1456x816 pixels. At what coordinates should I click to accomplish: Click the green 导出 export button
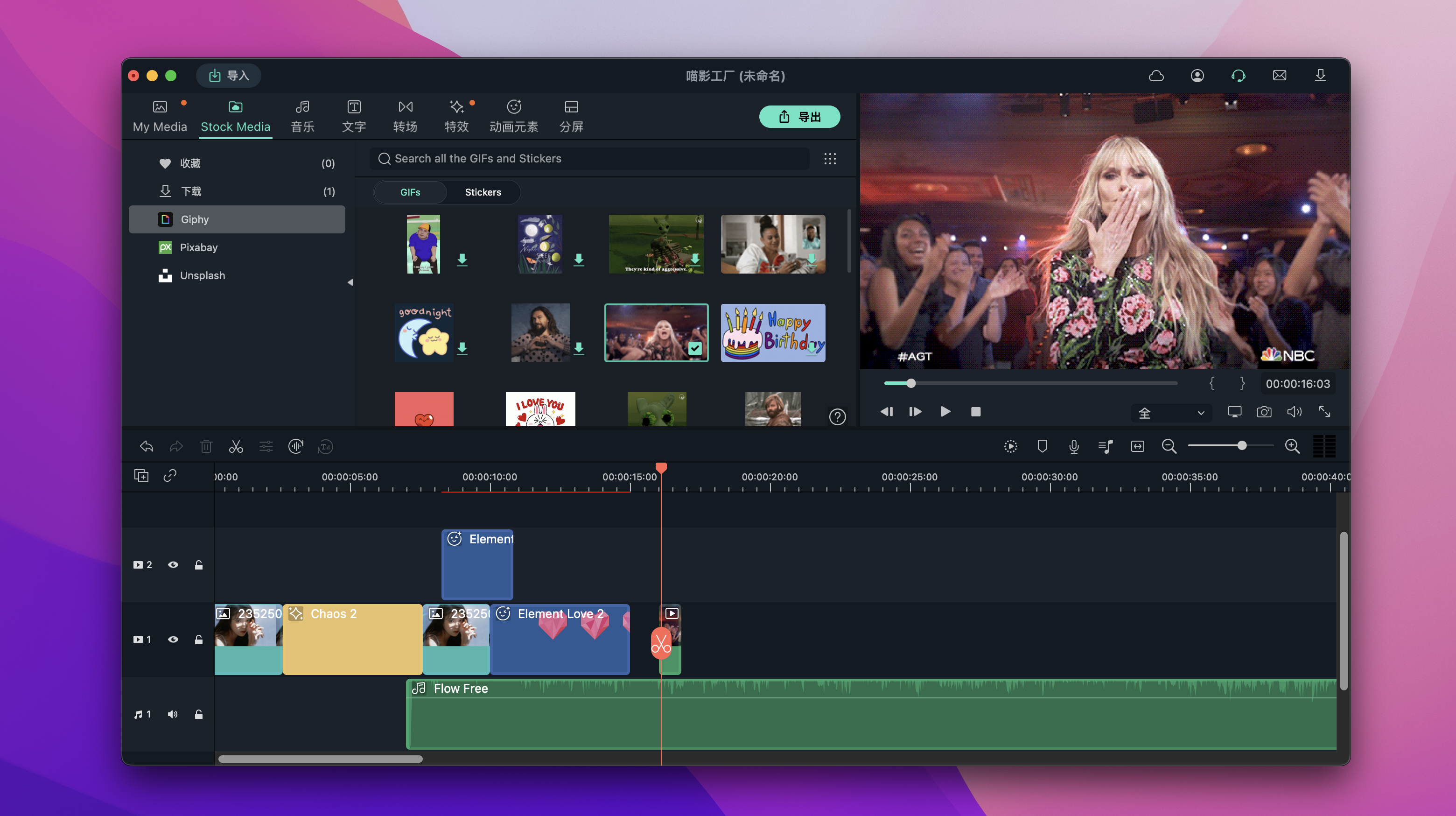click(798, 117)
